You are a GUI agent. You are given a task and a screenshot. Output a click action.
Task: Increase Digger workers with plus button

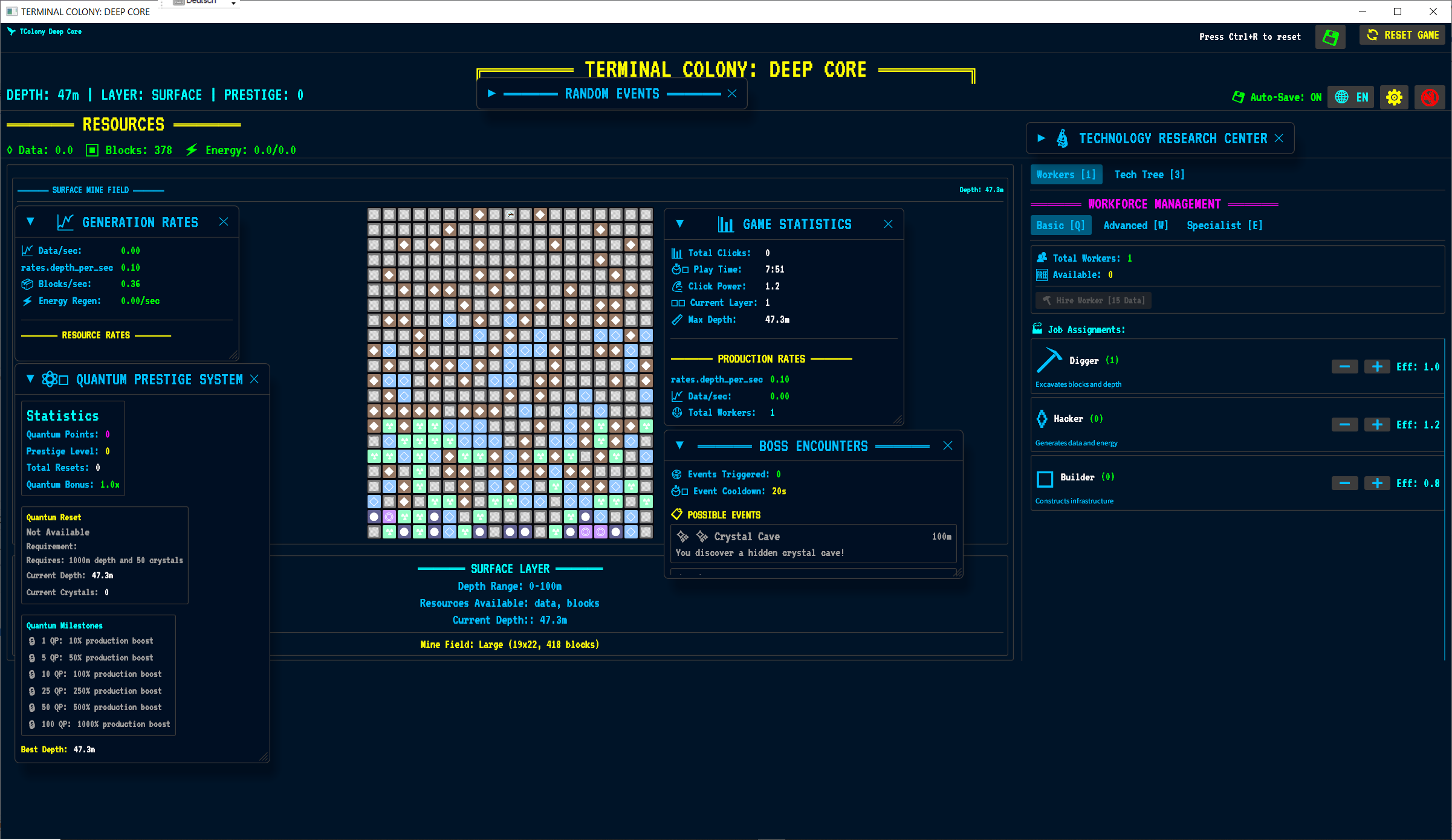(x=1376, y=367)
